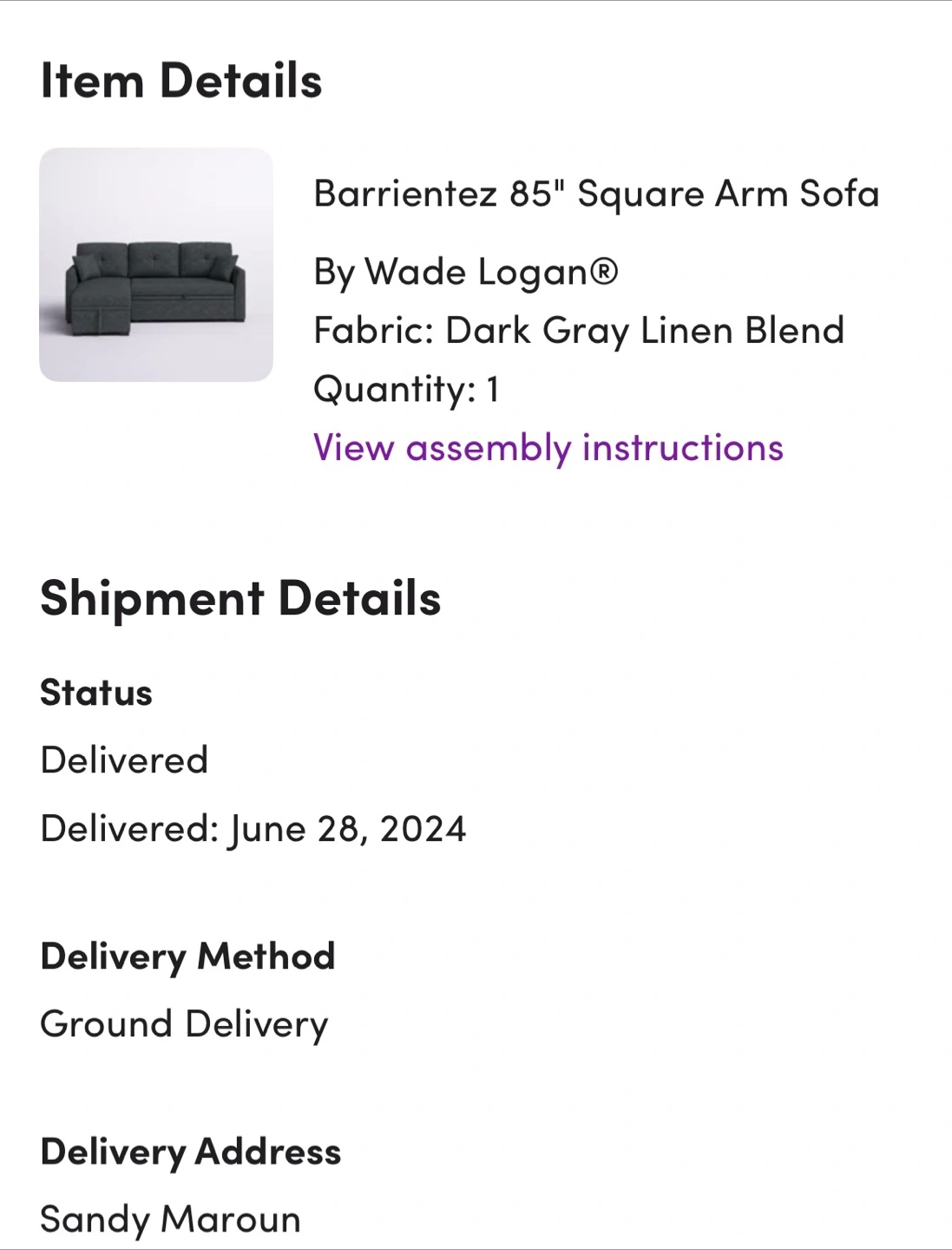Click the Delivery Address label
The height and width of the screenshot is (1250, 952).
[191, 1153]
